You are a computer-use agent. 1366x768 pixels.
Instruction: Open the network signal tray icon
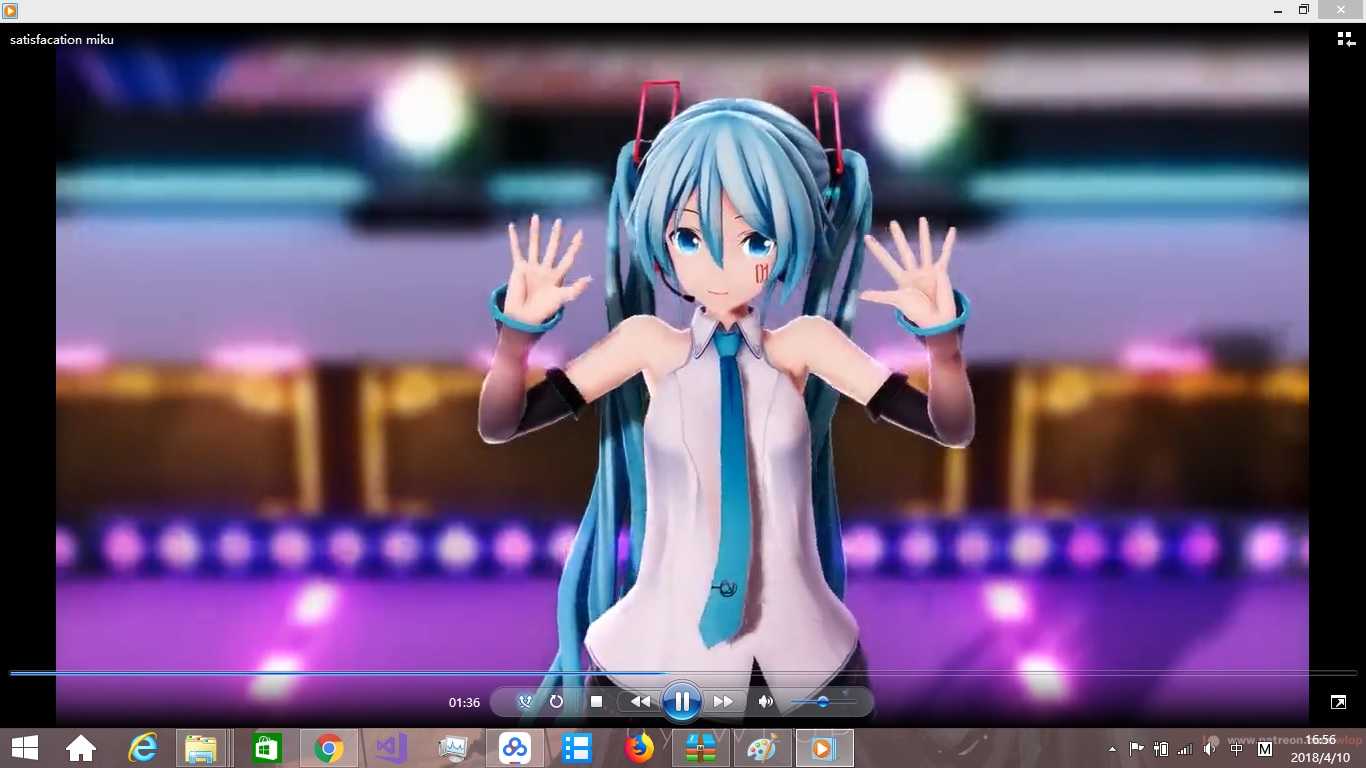1185,749
